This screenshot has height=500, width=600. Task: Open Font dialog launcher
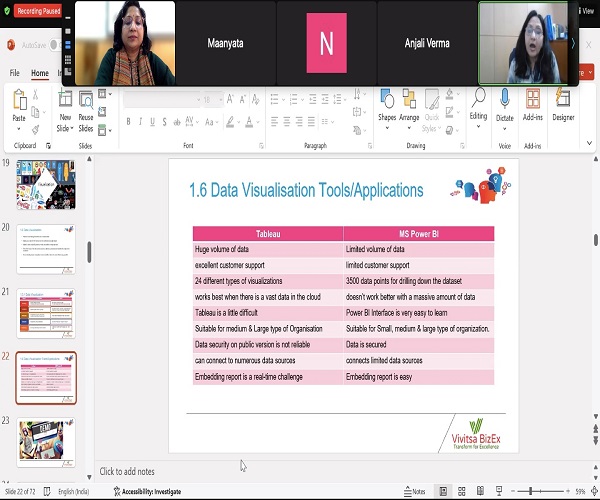(261, 146)
